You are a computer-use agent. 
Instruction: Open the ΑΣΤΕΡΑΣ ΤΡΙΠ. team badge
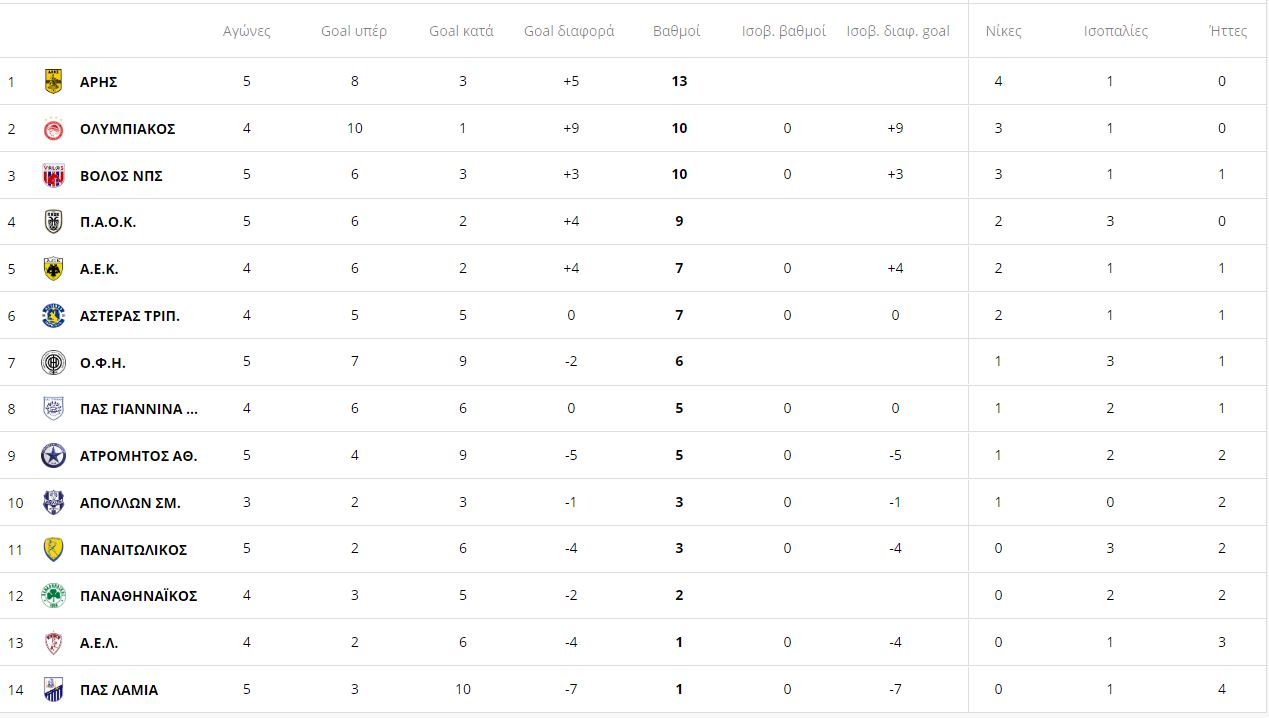(x=54, y=316)
